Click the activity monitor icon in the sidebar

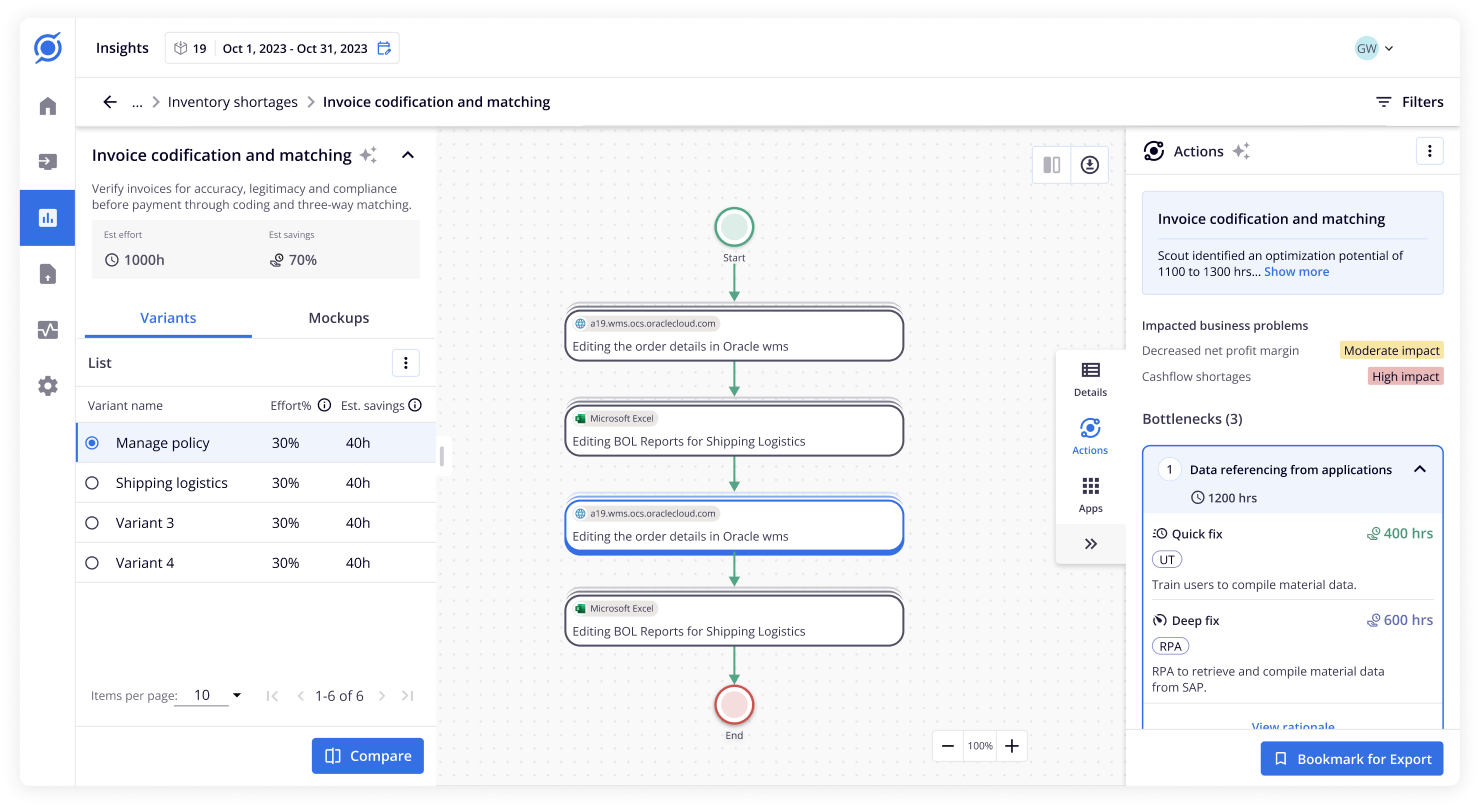pyautogui.click(x=46, y=329)
